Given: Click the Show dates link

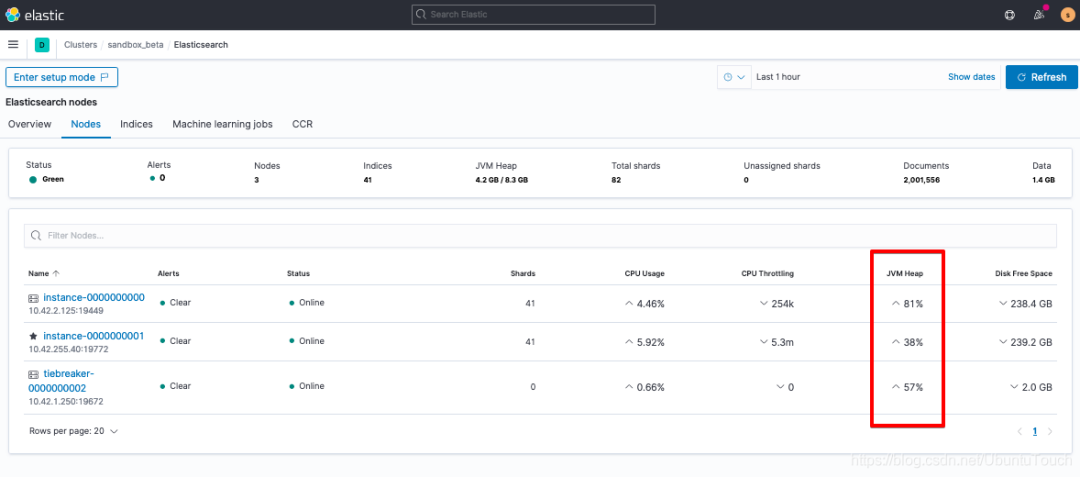Looking at the screenshot, I should 971,77.
